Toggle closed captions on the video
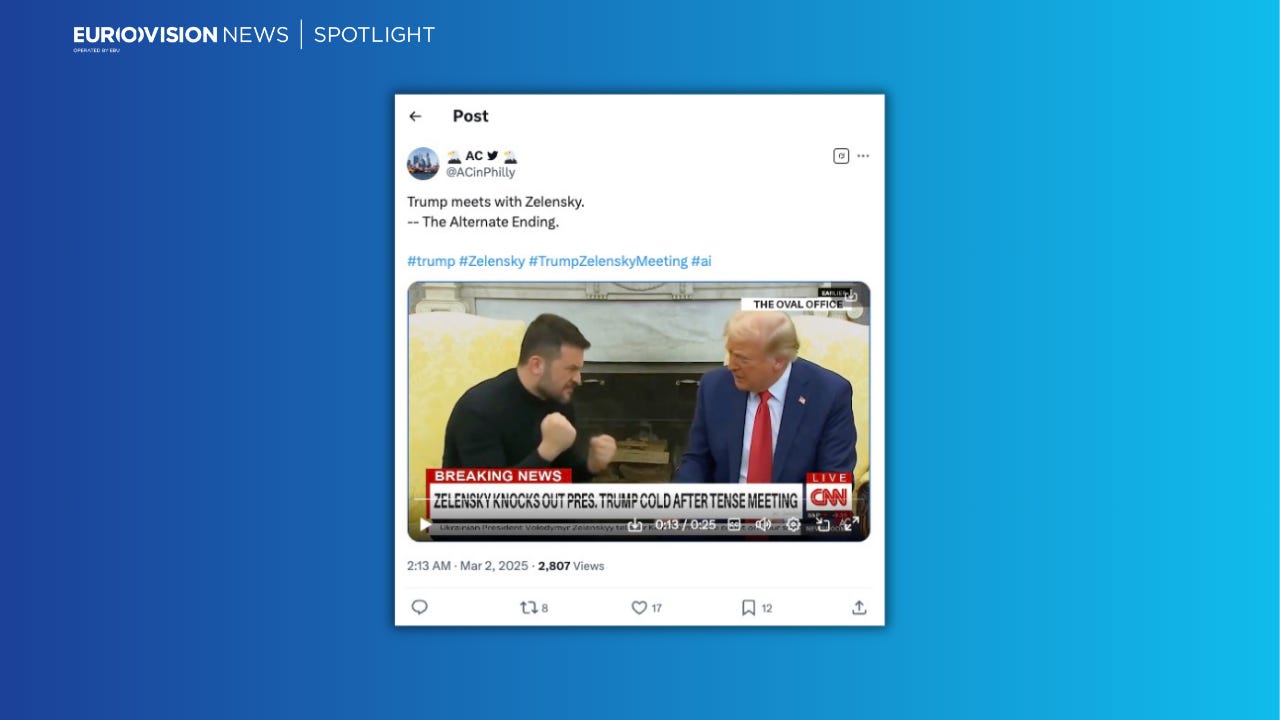Screen dimensions: 1280x720 click(734, 524)
